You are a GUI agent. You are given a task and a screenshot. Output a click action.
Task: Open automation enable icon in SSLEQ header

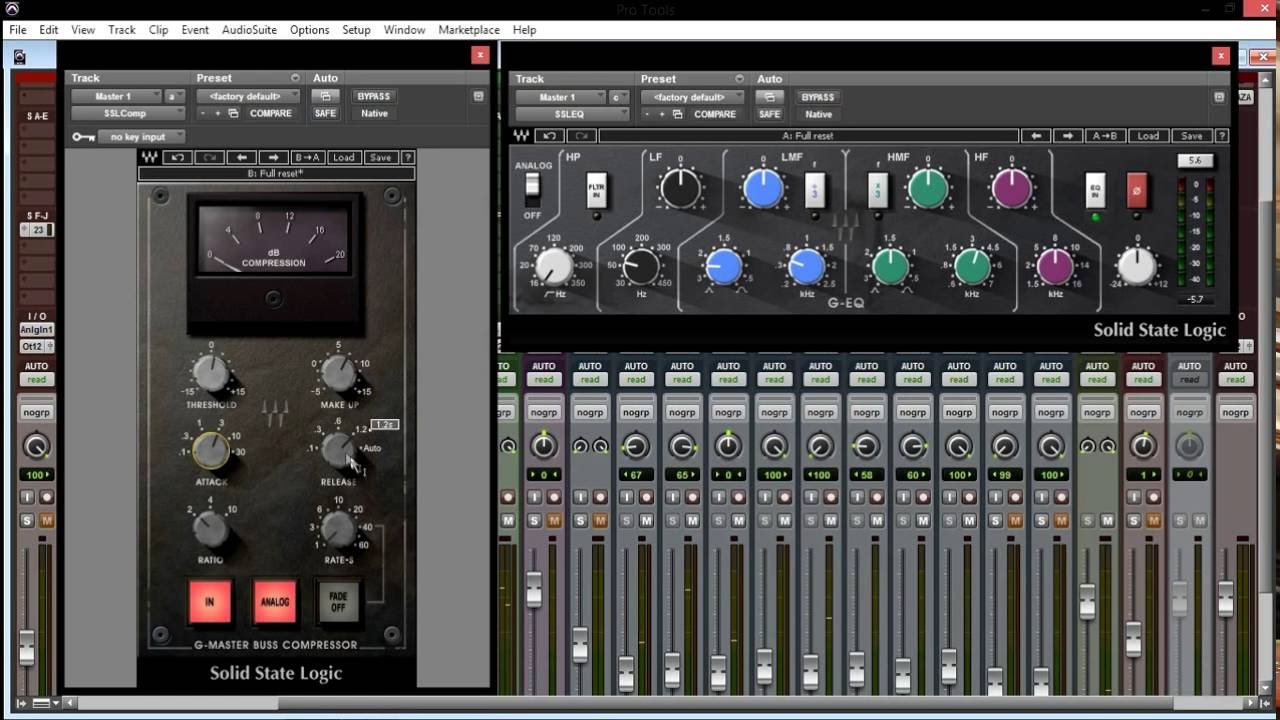point(769,97)
